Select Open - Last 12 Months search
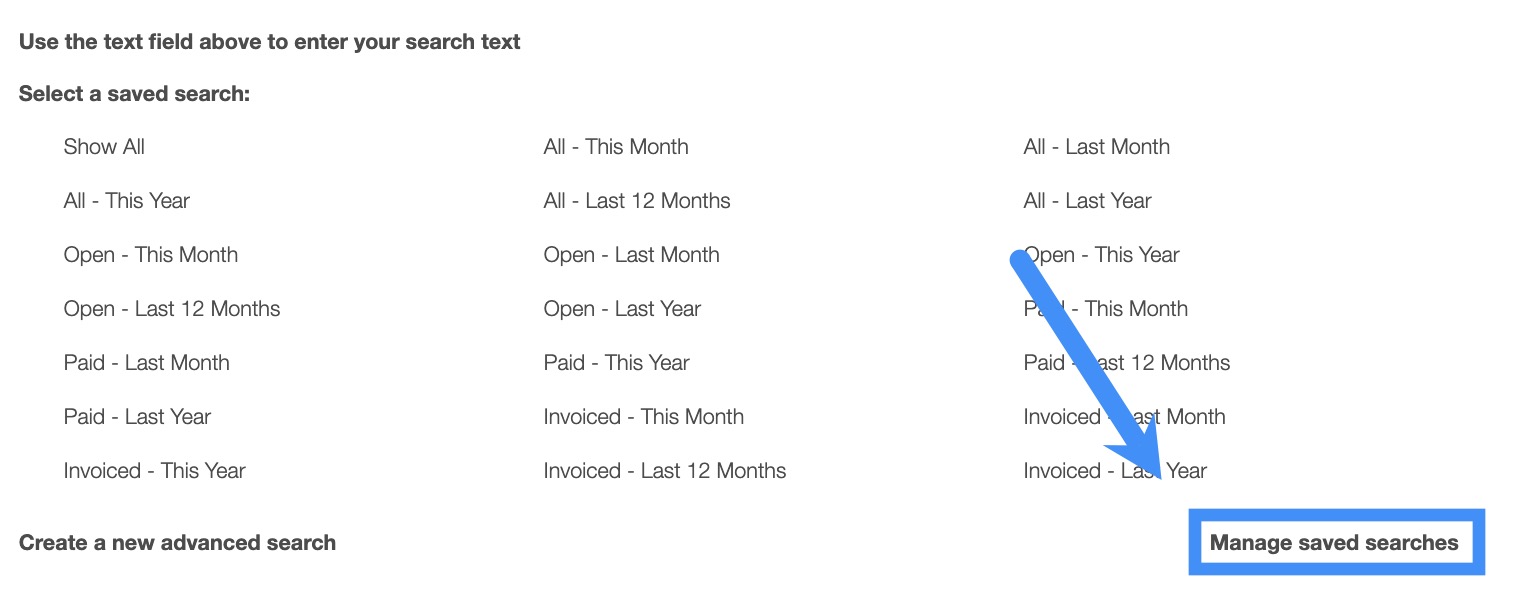The width and height of the screenshot is (1522, 590). pyautogui.click(x=171, y=309)
